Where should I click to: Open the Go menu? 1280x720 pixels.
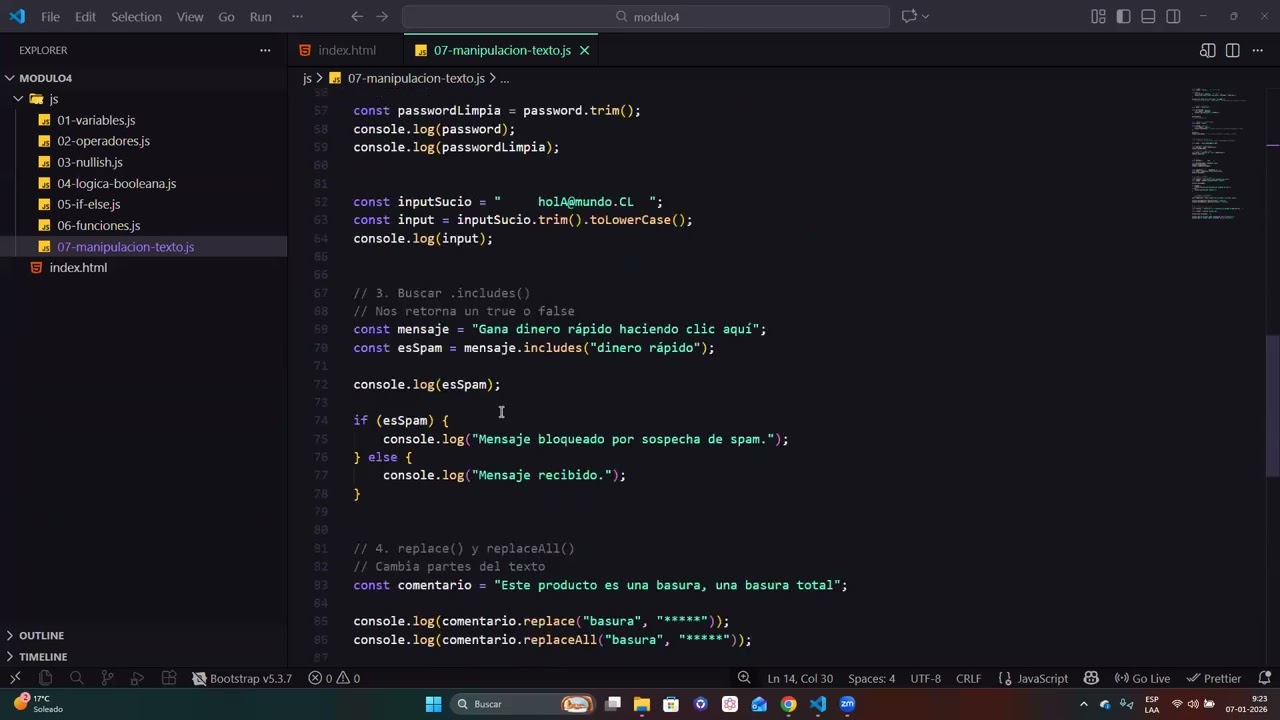[x=226, y=16]
